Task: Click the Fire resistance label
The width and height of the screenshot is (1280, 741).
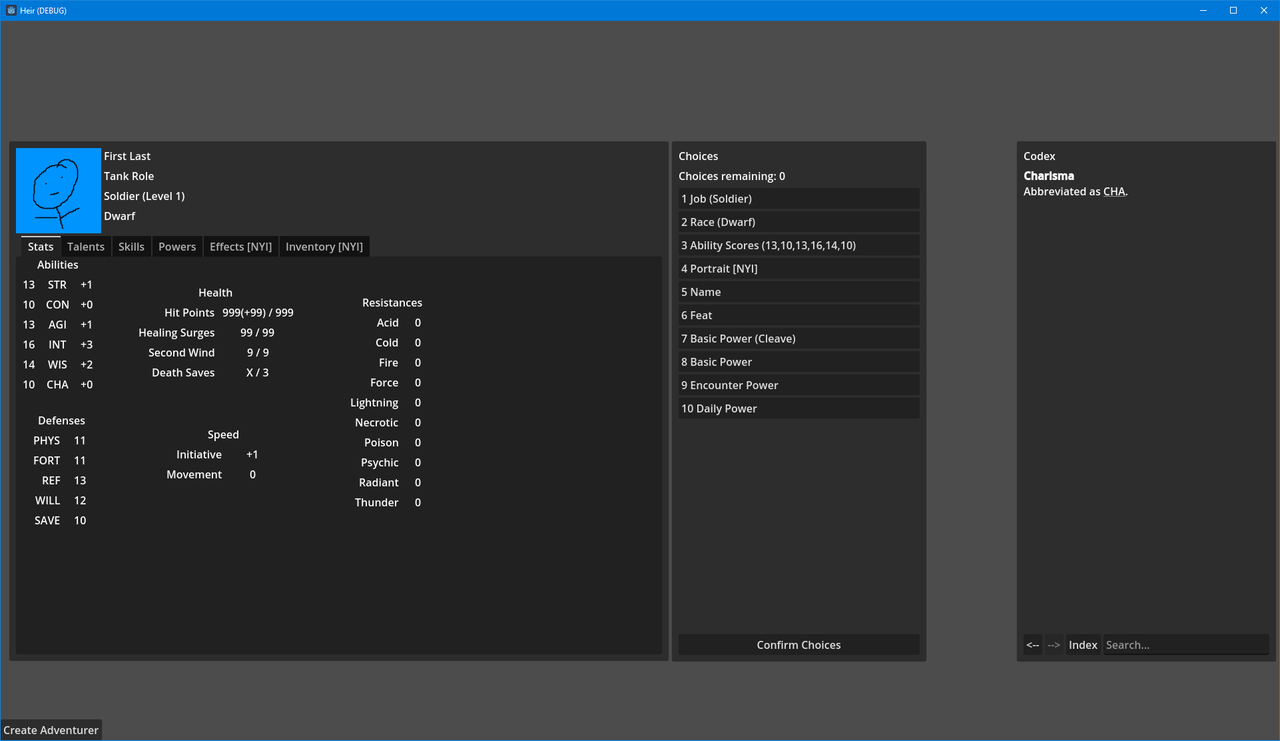Action: coord(388,363)
